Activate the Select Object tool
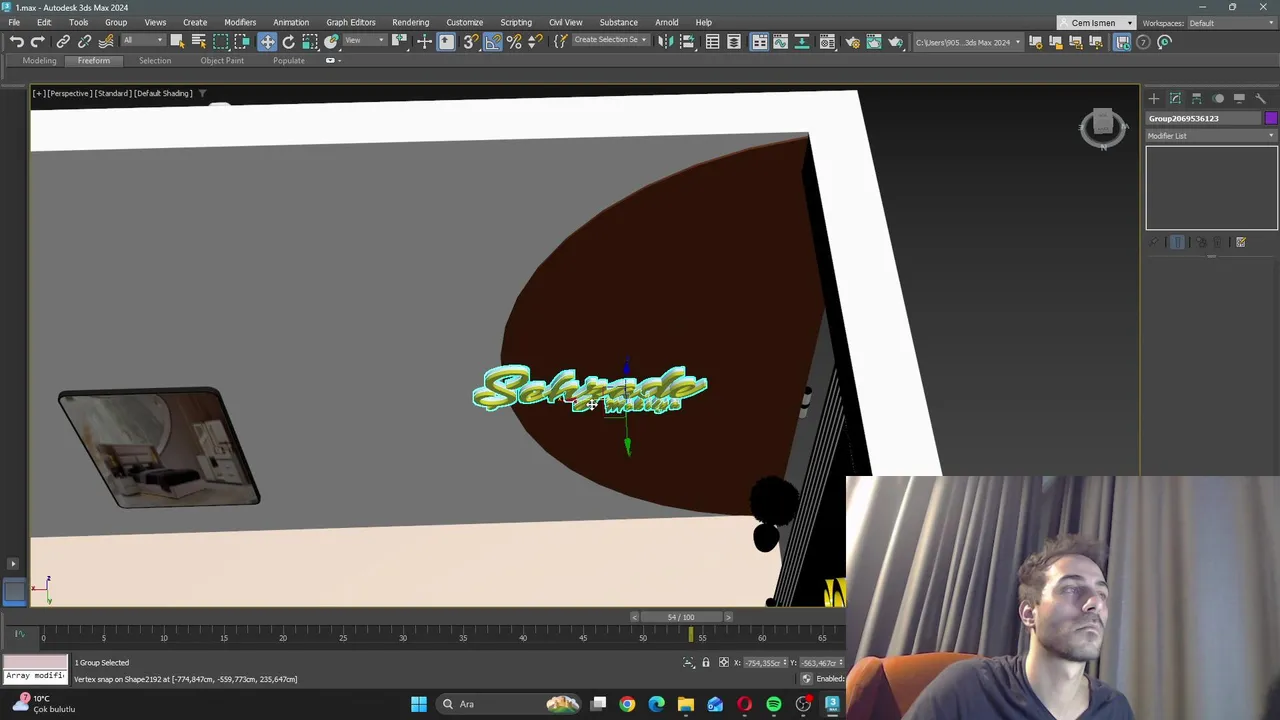Viewport: 1280px width, 720px height. click(177, 41)
